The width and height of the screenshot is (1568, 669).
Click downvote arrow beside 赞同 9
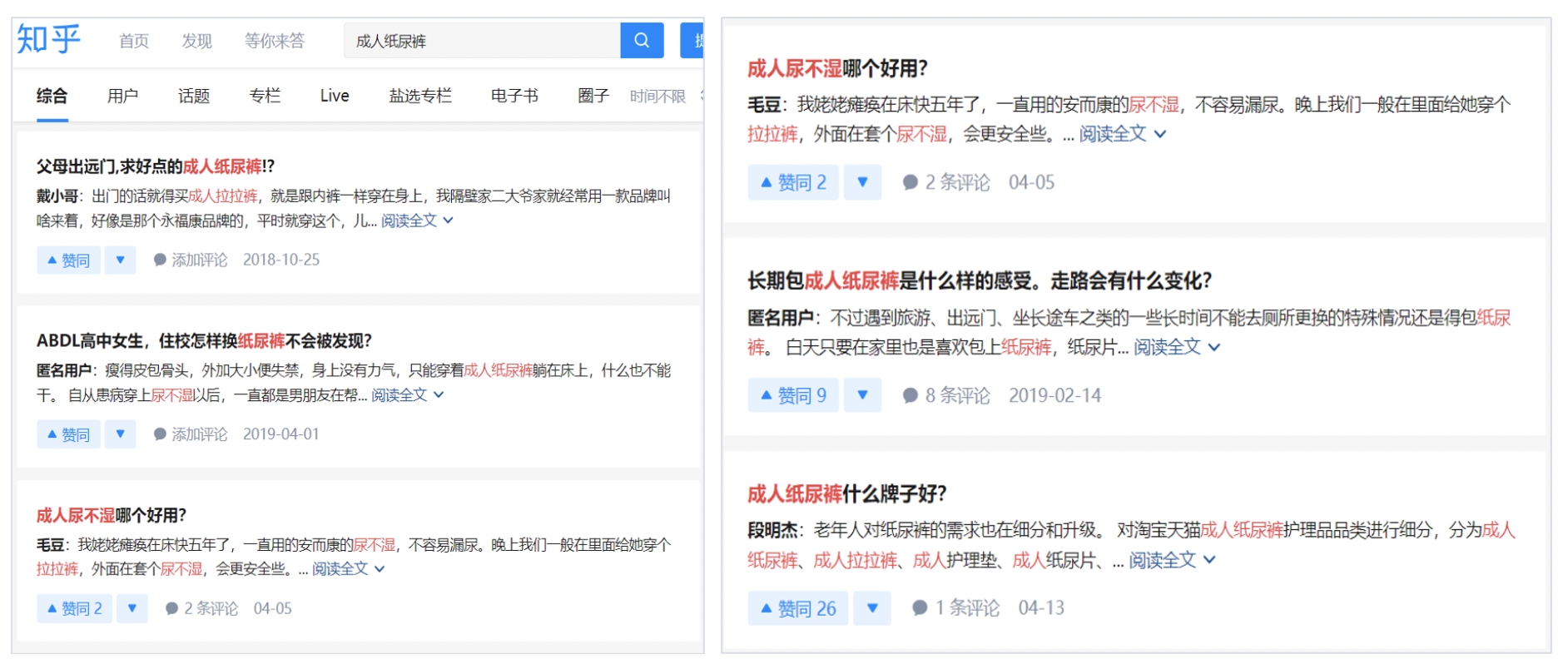862,395
